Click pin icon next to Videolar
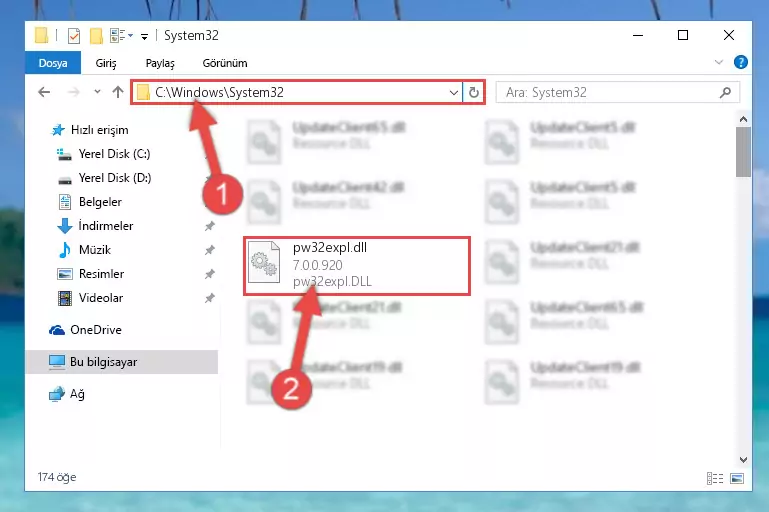 click(x=209, y=298)
